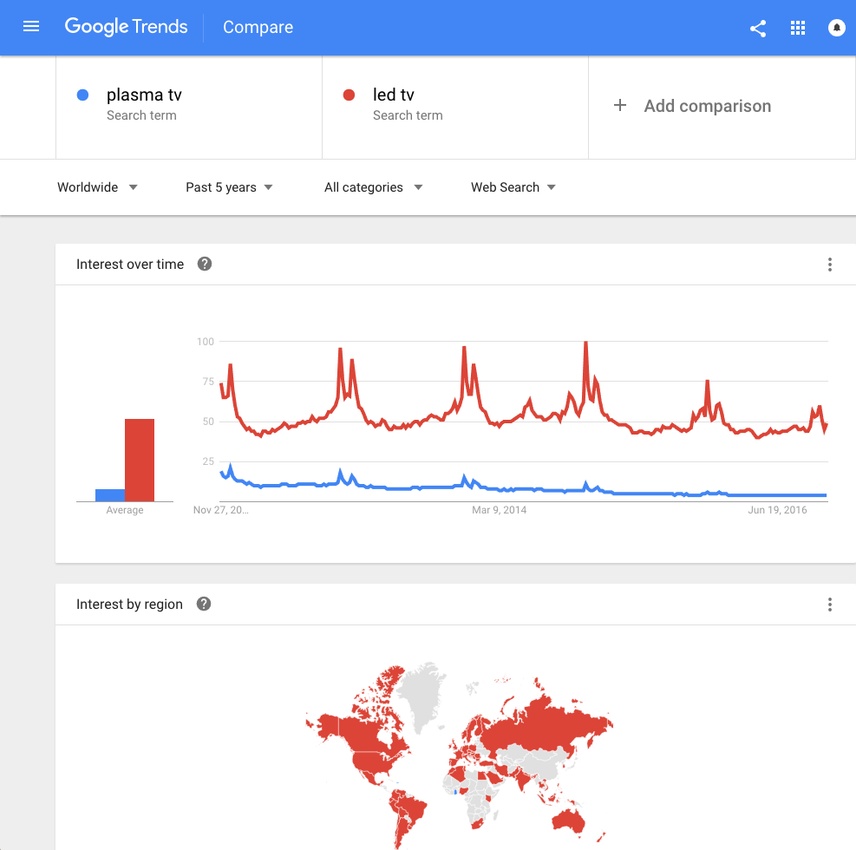
Task: Open the Interest over time options menu
Action: [x=830, y=264]
